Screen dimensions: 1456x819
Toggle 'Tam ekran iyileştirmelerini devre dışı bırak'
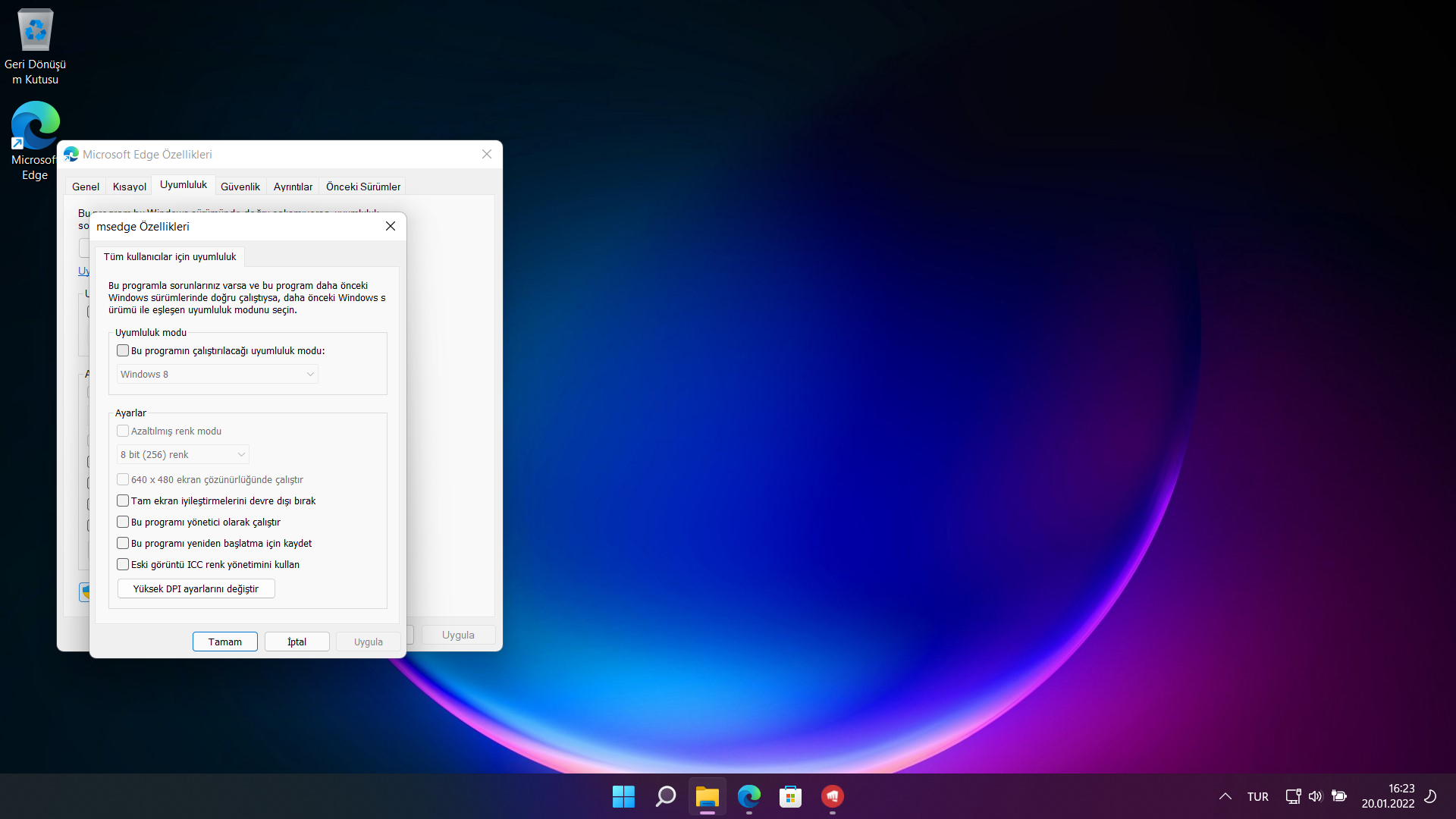pyautogui.click(x=123, y=501)
